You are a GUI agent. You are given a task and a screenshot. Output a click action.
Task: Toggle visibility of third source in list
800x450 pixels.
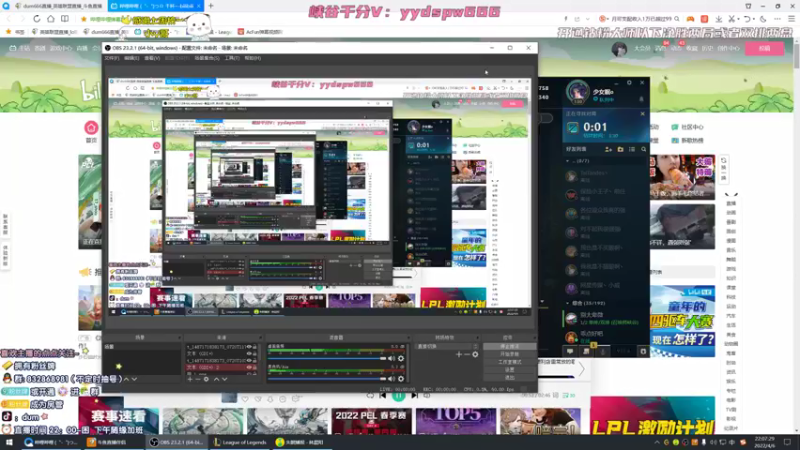coord(249,360)
